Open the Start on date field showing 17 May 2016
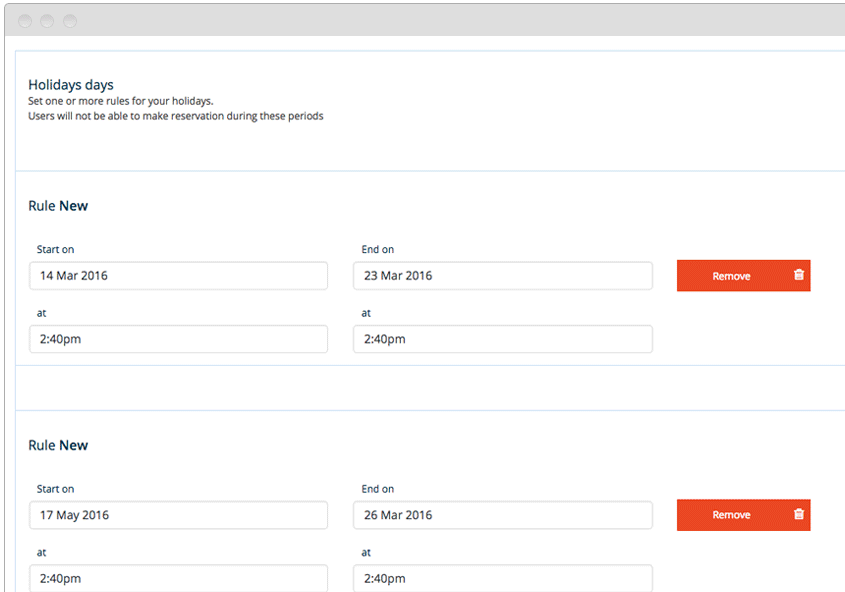 coord(178,514)
